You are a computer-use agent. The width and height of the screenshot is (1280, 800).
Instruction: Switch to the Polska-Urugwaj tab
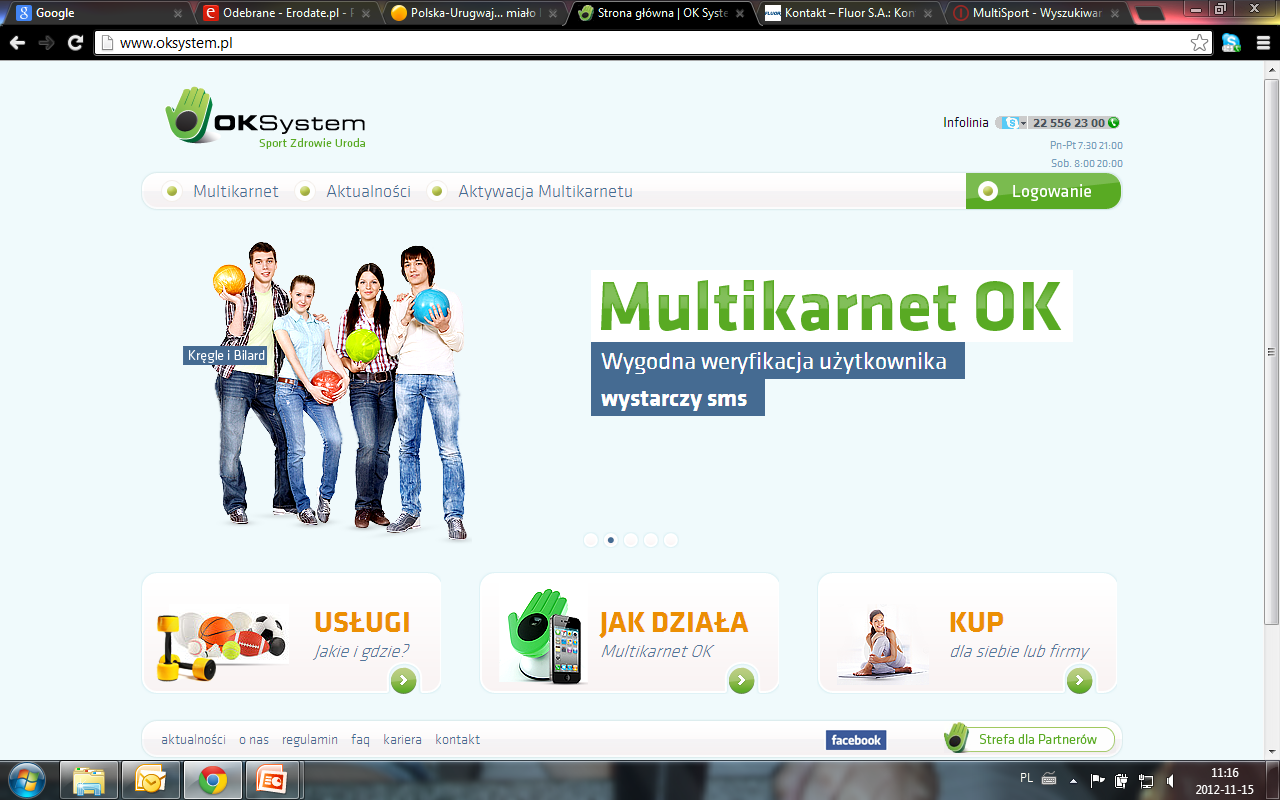pos(474,13)
